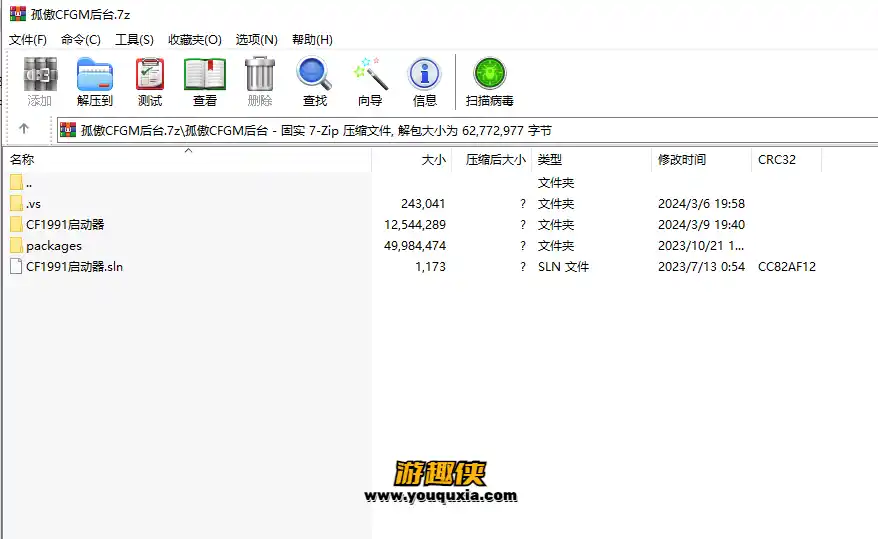878x539 pixels.
Task: Click the Add (添加) toolbar icon
Action: click(x=40, y=74)
